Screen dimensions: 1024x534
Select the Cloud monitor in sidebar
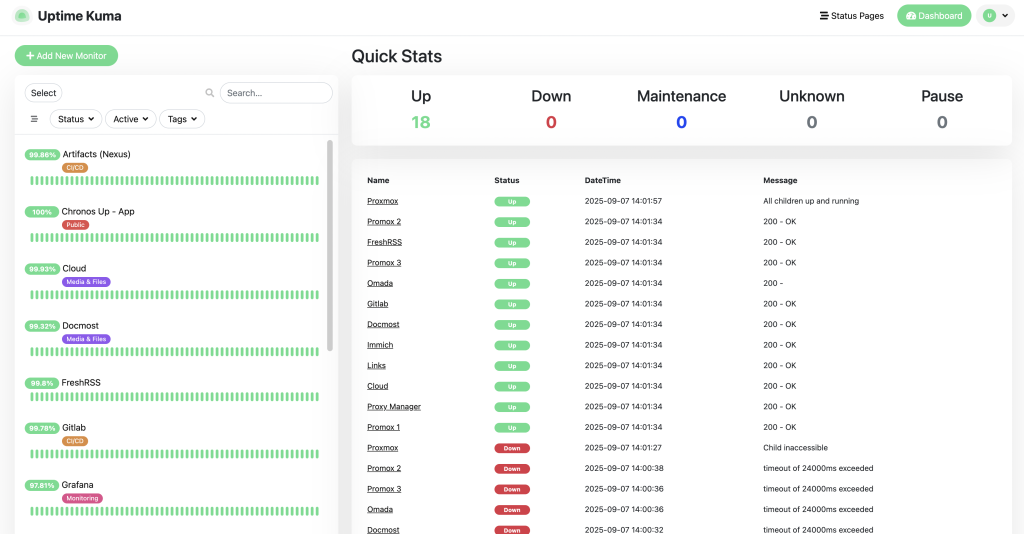[x=74, y=268]
